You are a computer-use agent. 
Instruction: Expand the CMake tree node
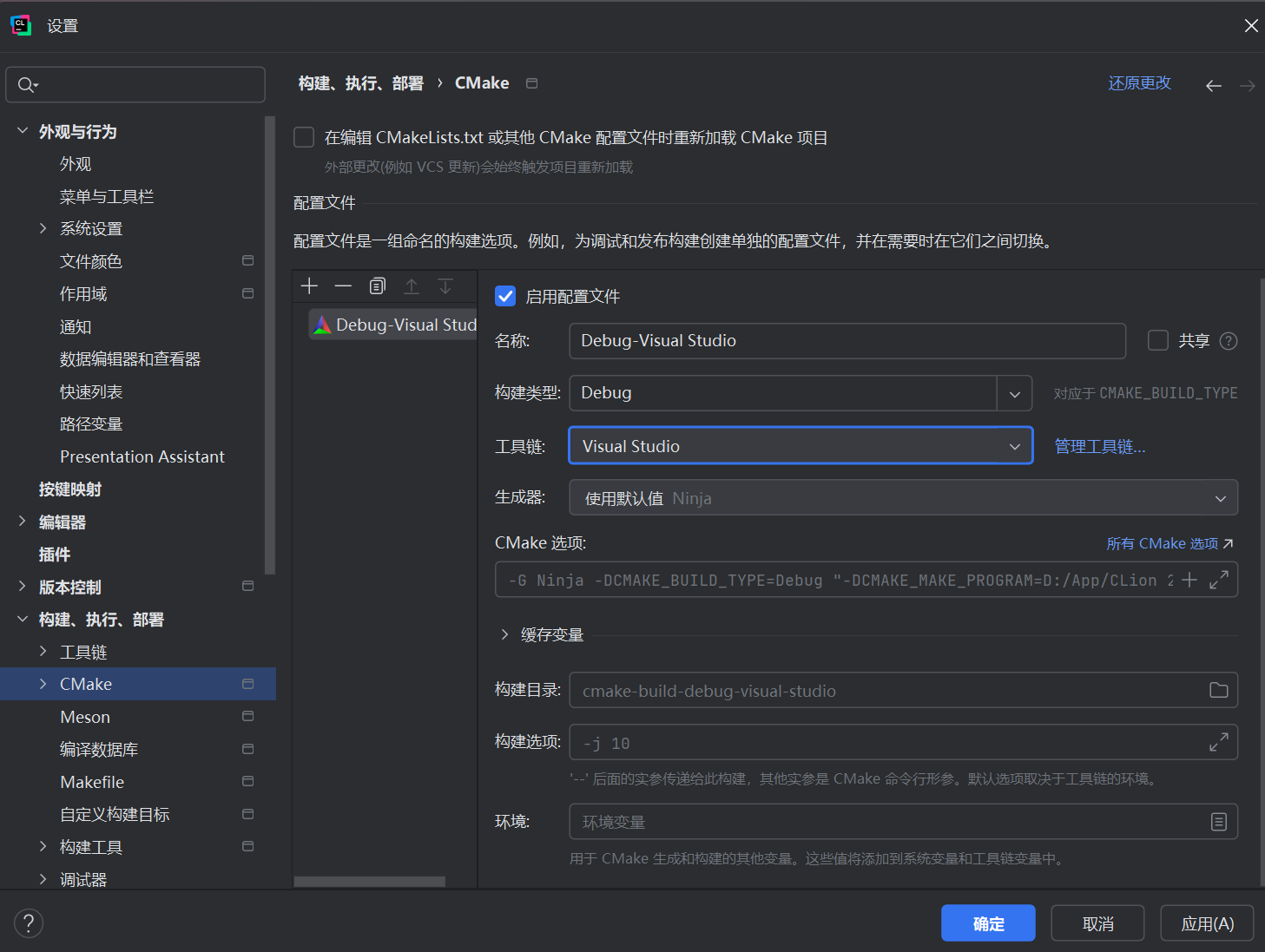click(43, 684)
